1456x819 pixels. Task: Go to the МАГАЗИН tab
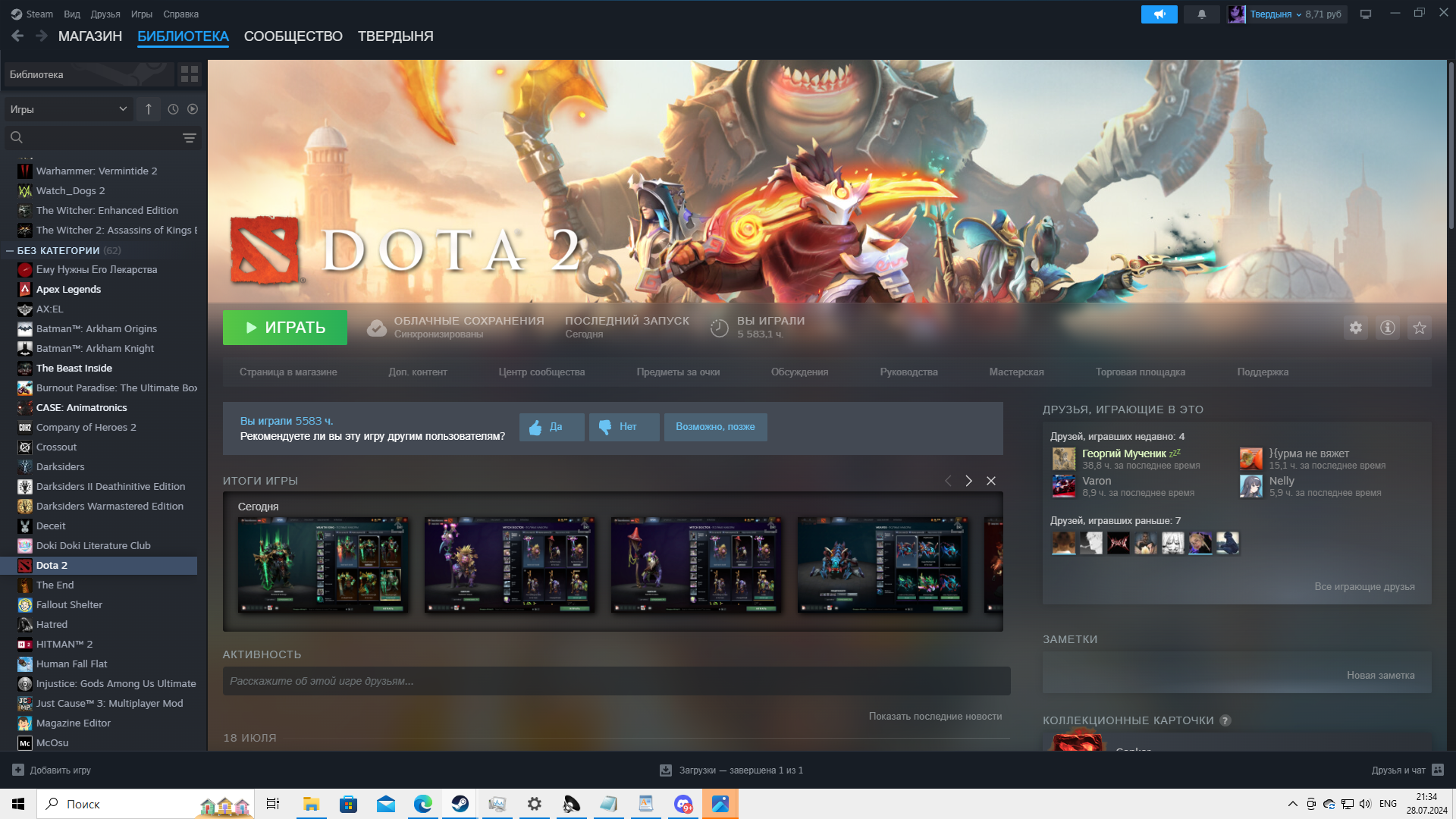89,36
